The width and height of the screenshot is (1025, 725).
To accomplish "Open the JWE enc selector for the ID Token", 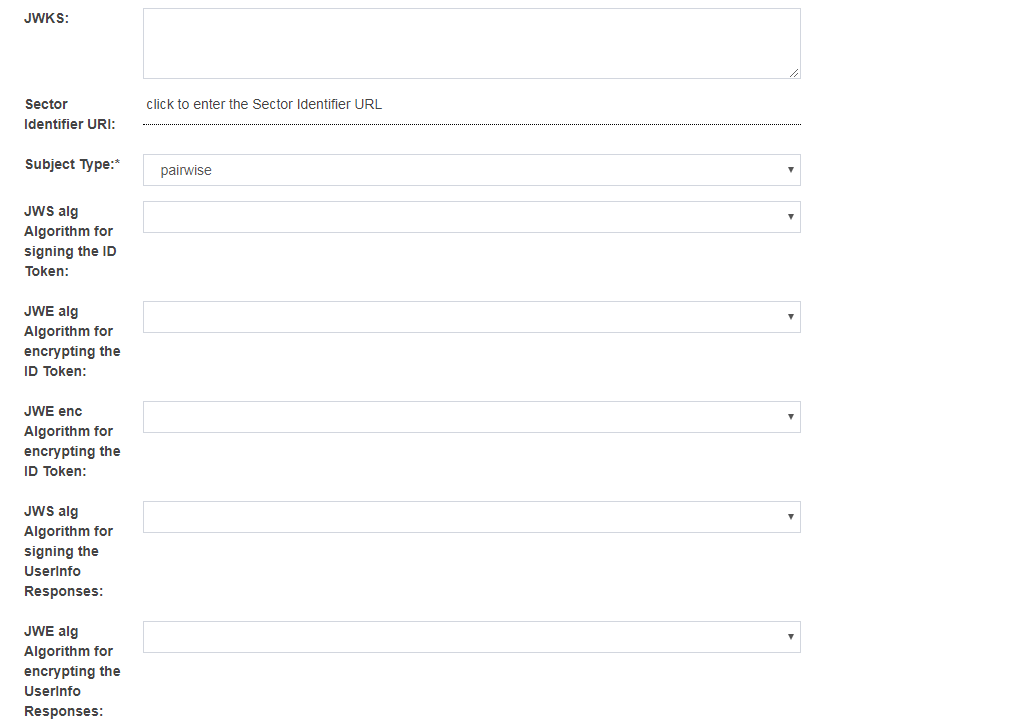I will click(x=470, y=416).
